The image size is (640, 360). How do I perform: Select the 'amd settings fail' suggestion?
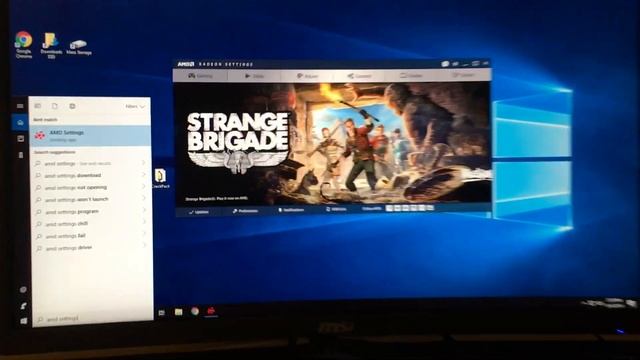click(x=90, y=236)
